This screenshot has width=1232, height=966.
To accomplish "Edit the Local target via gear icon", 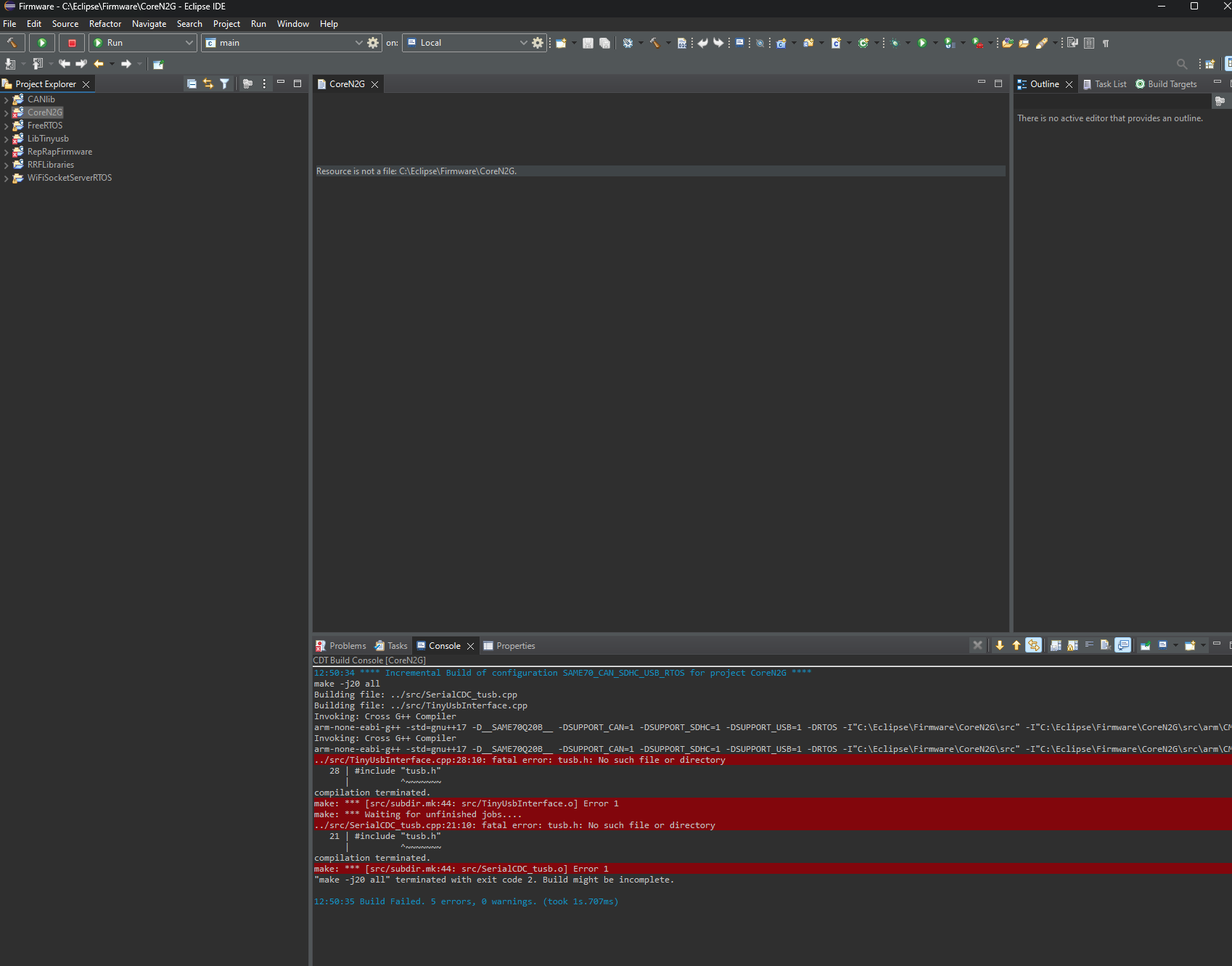I will pos(538,43).
